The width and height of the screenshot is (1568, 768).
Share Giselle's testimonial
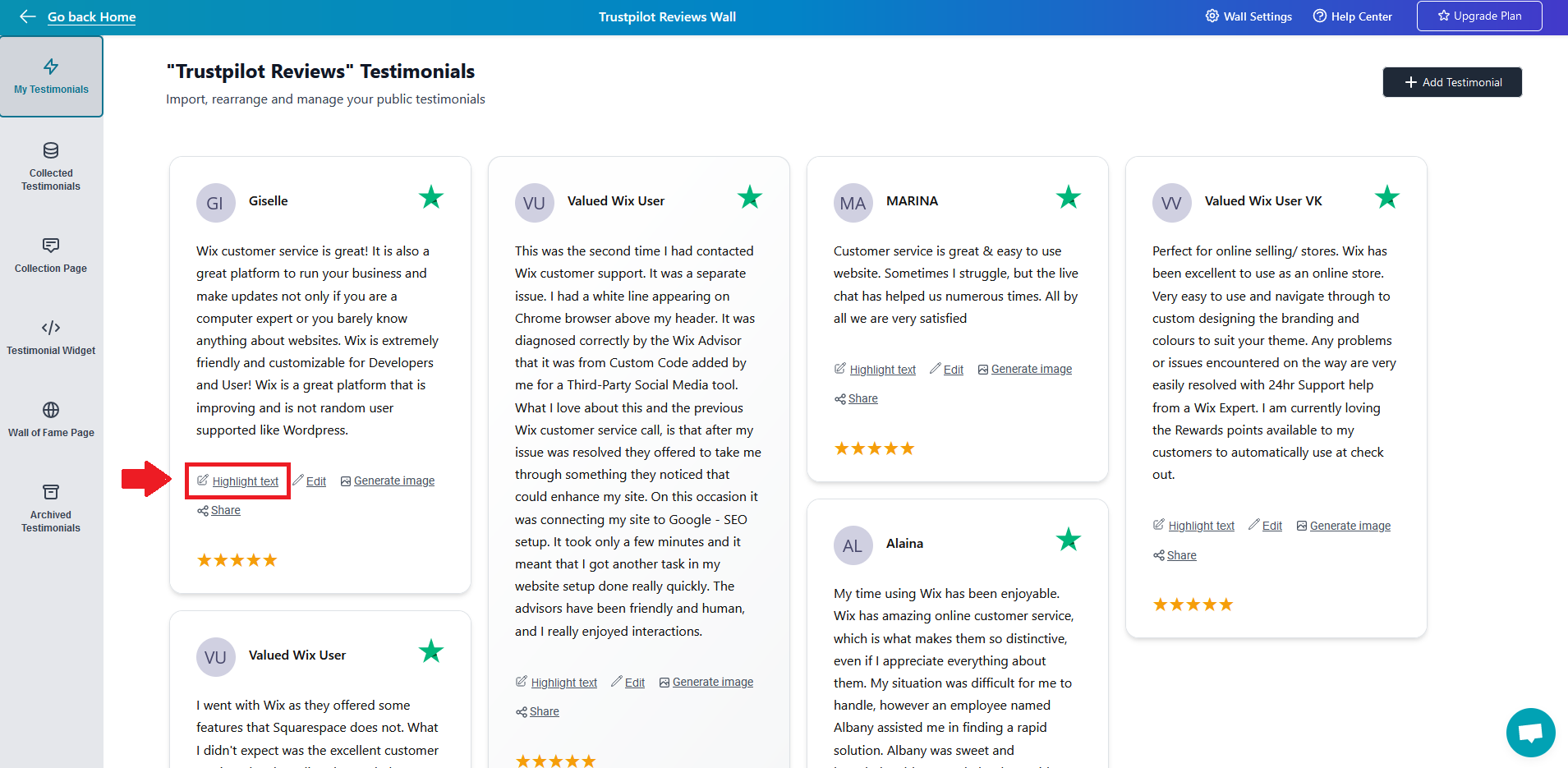[225, 511]
